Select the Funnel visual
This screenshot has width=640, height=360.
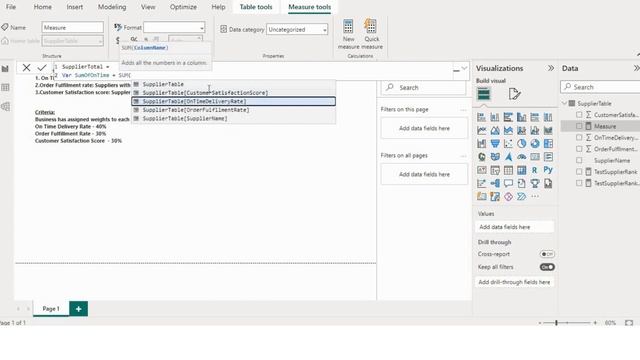pyautogui.click(x=495, y=144)
